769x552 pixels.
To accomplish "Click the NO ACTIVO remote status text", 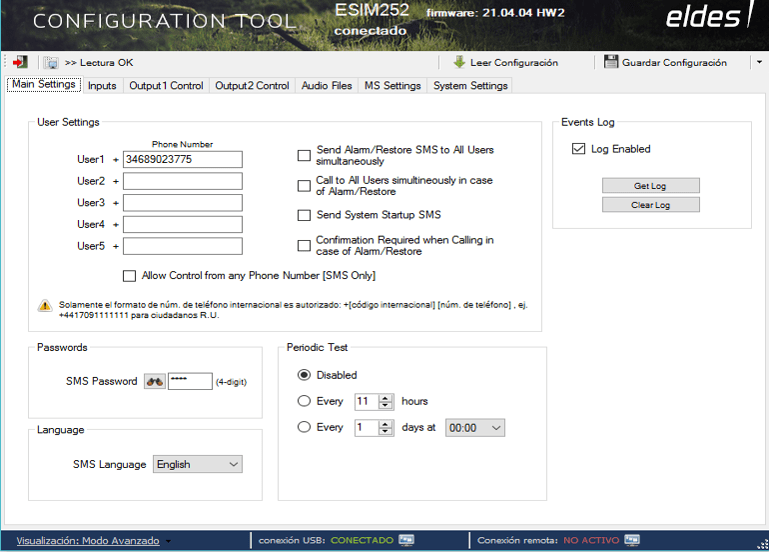I will click(x=591, y=540).
